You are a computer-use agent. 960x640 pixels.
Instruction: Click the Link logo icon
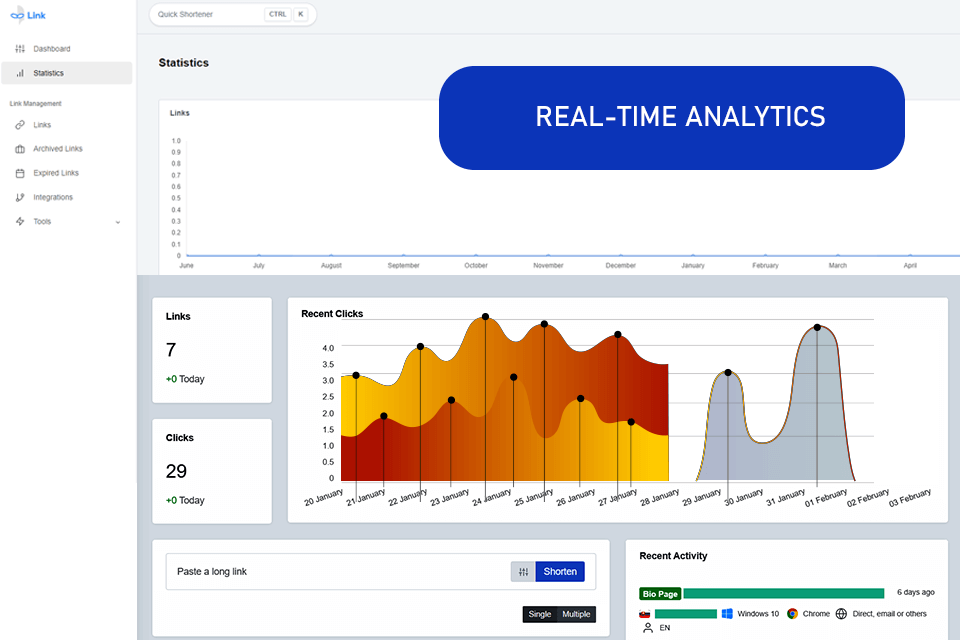pos(18,15)
